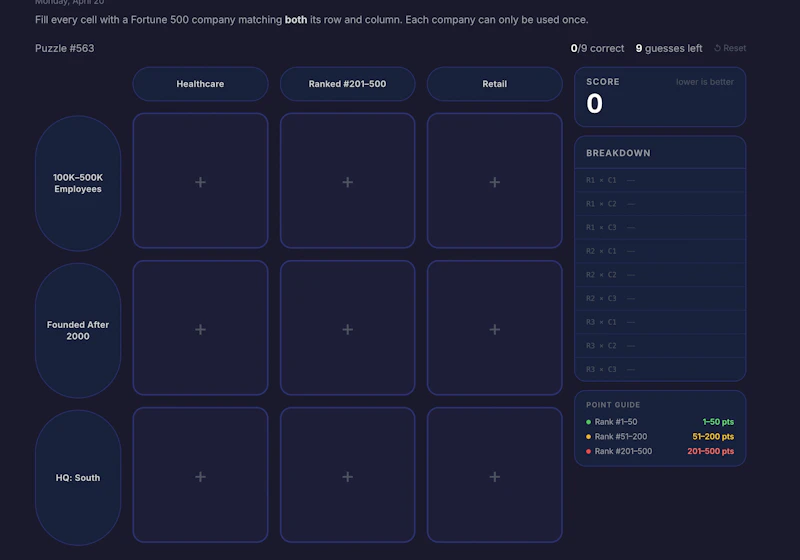Click the R3 × C3 breakdown row

660,369
